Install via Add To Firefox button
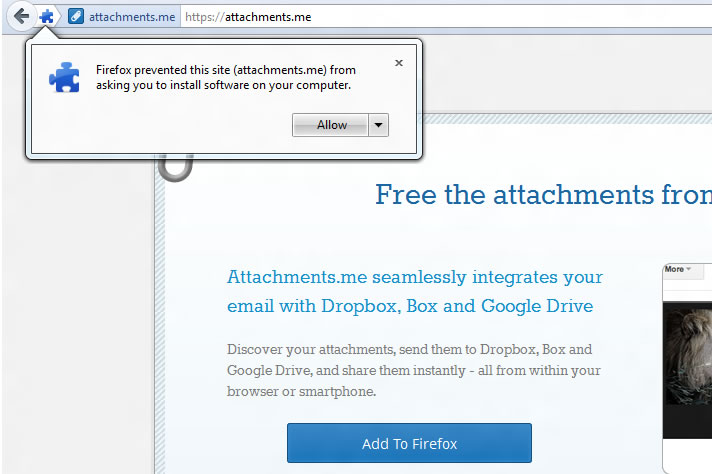Viewport: 712px width, 474px height. 409,443
